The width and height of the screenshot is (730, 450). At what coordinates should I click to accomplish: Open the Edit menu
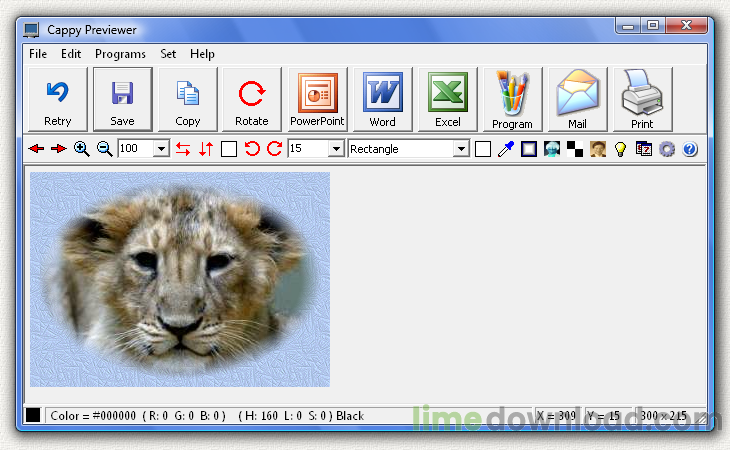[71, 54]
